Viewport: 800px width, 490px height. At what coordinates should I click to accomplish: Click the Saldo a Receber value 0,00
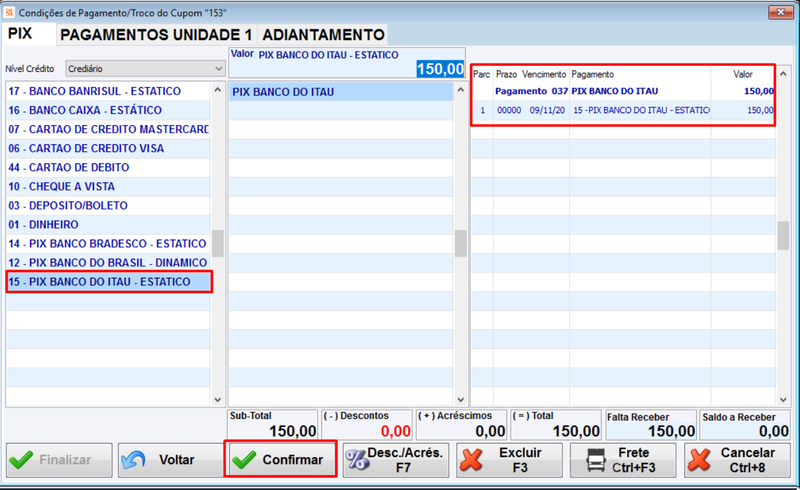tap(774, 431)
